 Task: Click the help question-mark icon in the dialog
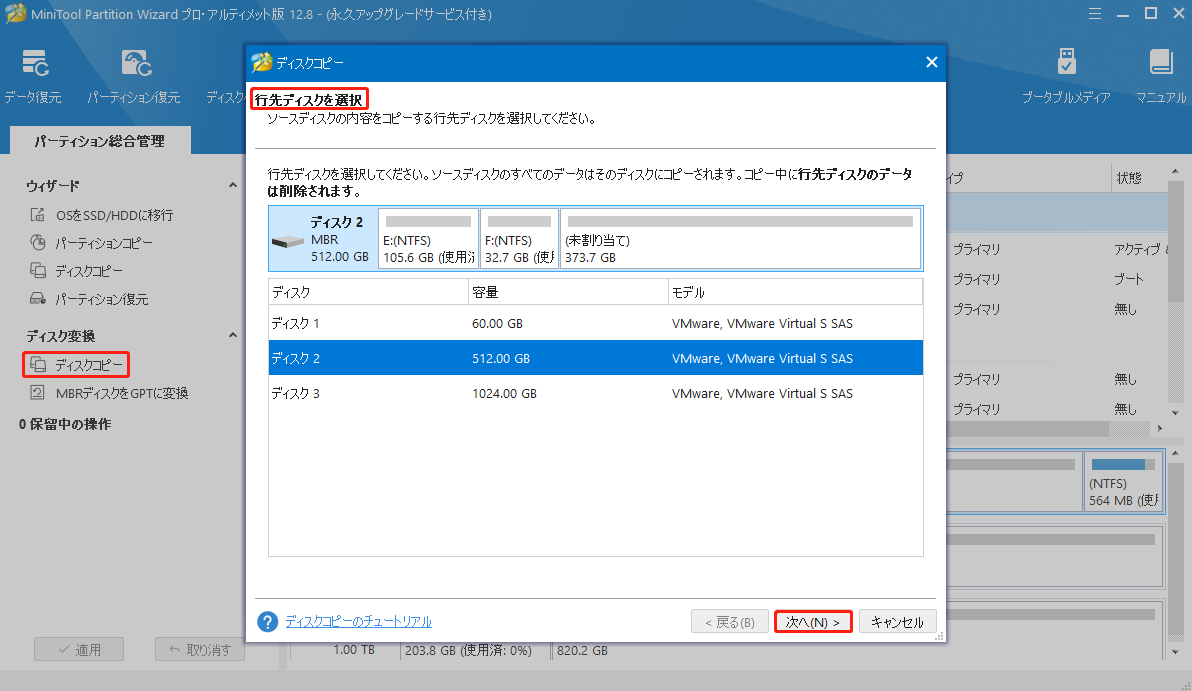[267, 621]
